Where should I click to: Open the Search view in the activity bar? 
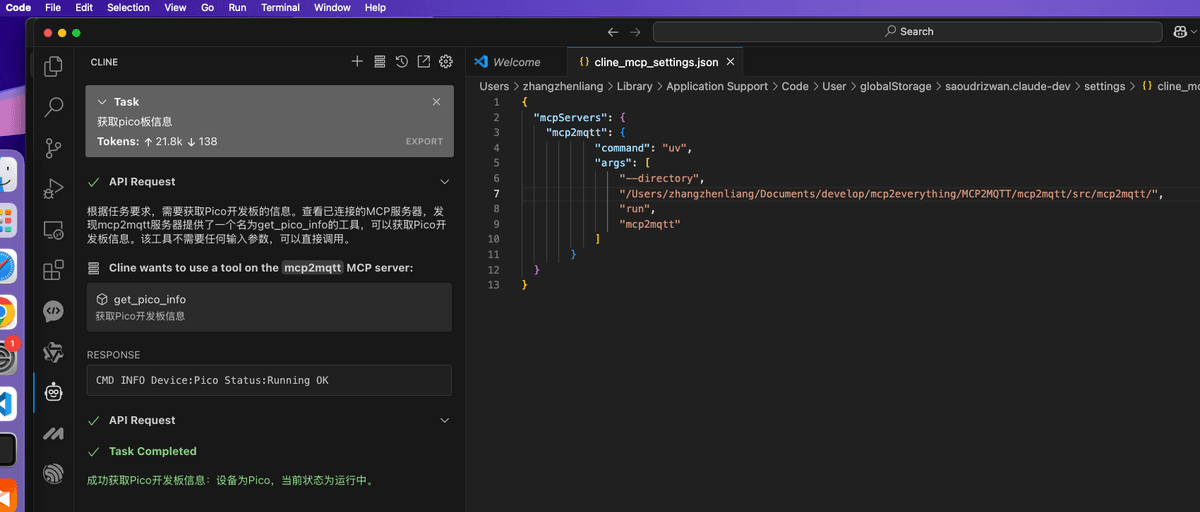coord(54,107)
